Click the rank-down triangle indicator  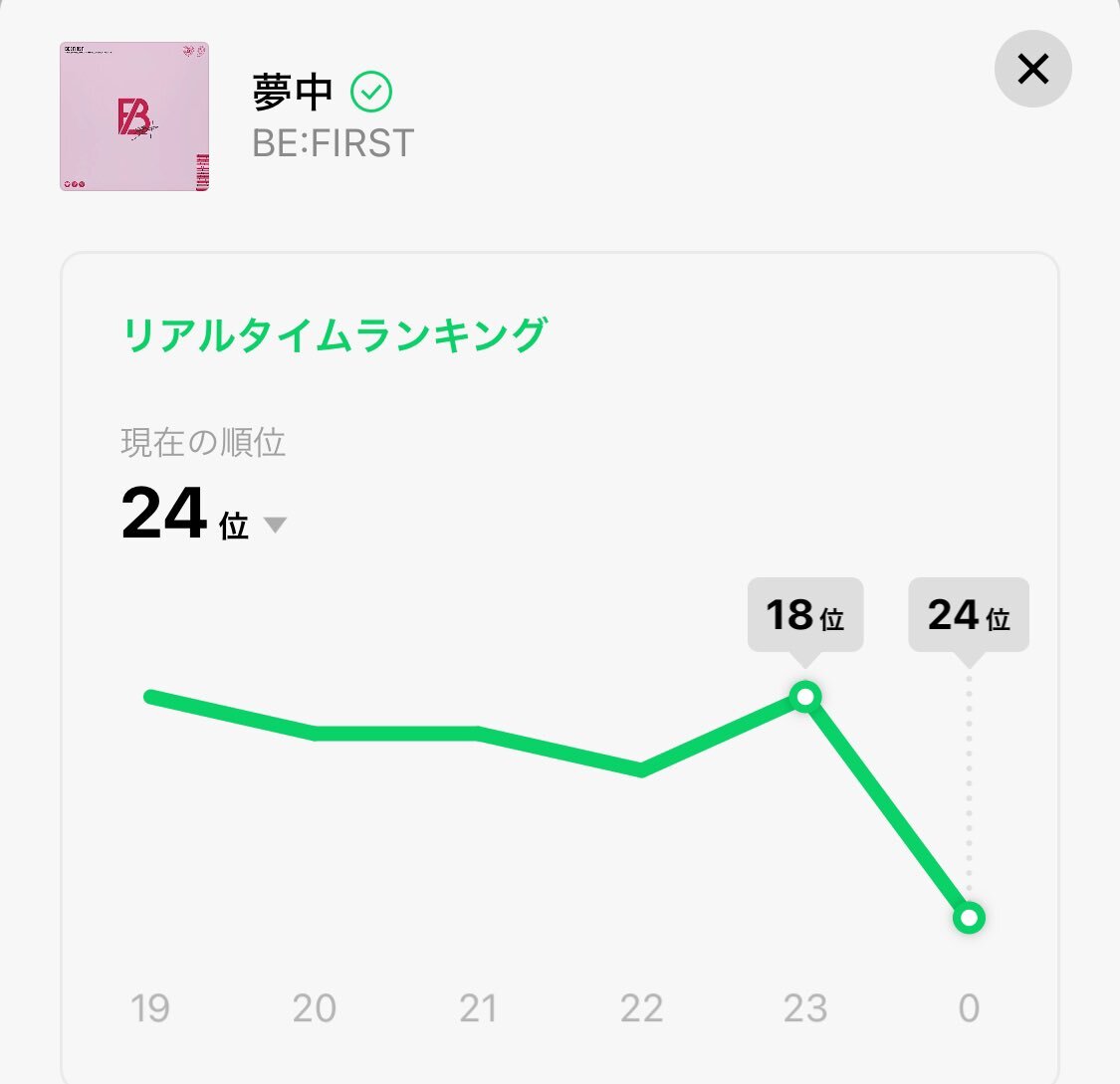[x=276, y=524]
